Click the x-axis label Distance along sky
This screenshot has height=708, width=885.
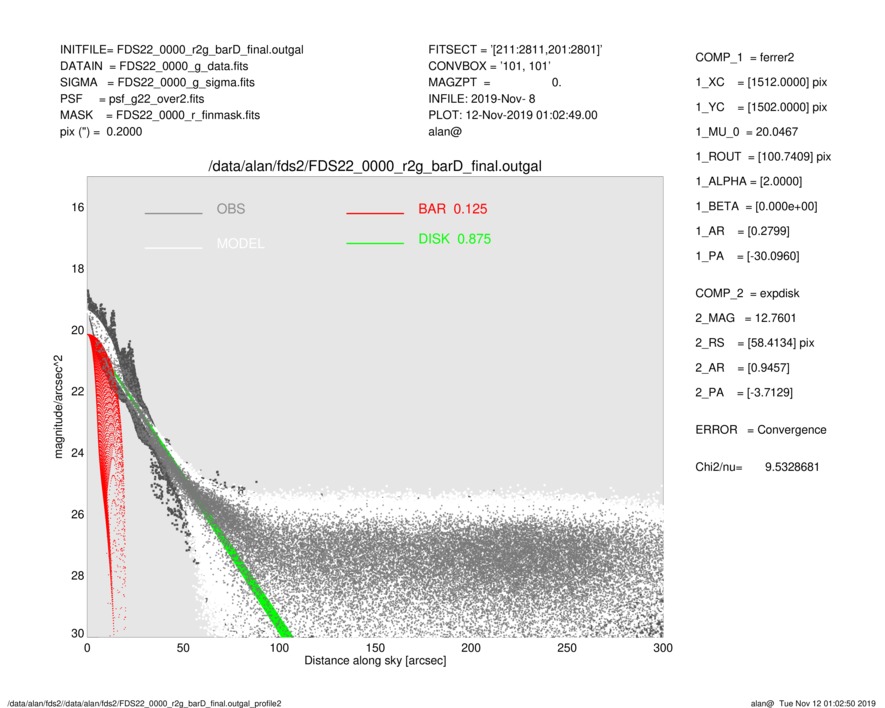pyautogui.click(x=375, y=662)
